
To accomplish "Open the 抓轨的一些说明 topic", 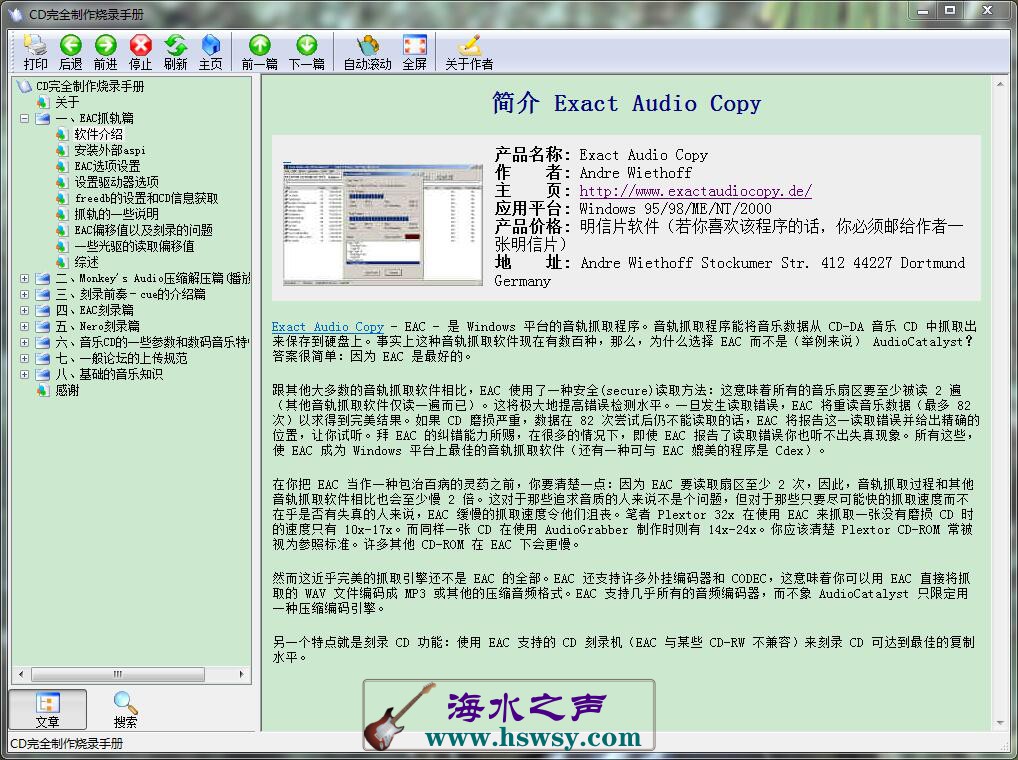I will (116, 214).
